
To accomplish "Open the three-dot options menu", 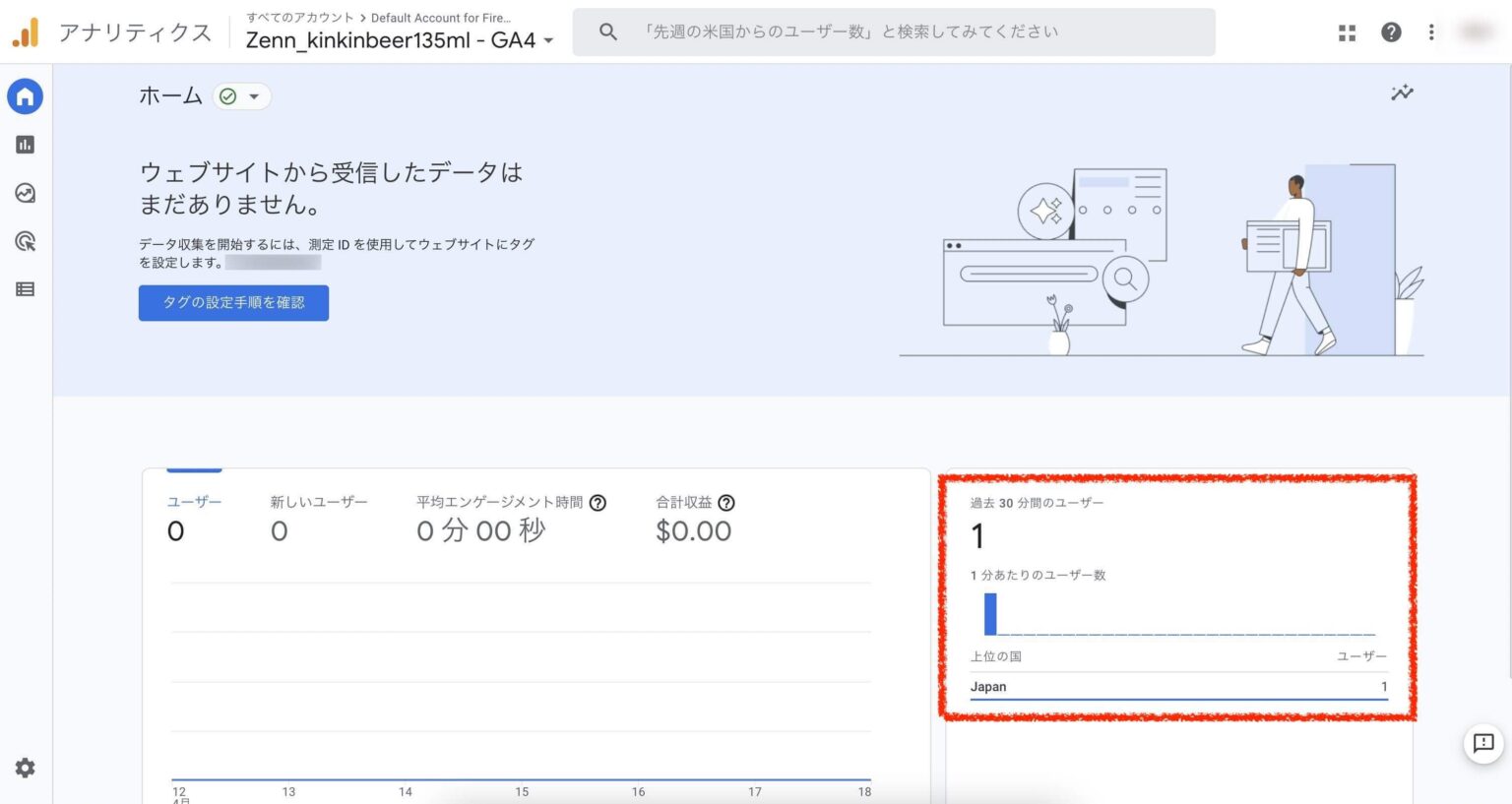I will [x=1431, y=31].
